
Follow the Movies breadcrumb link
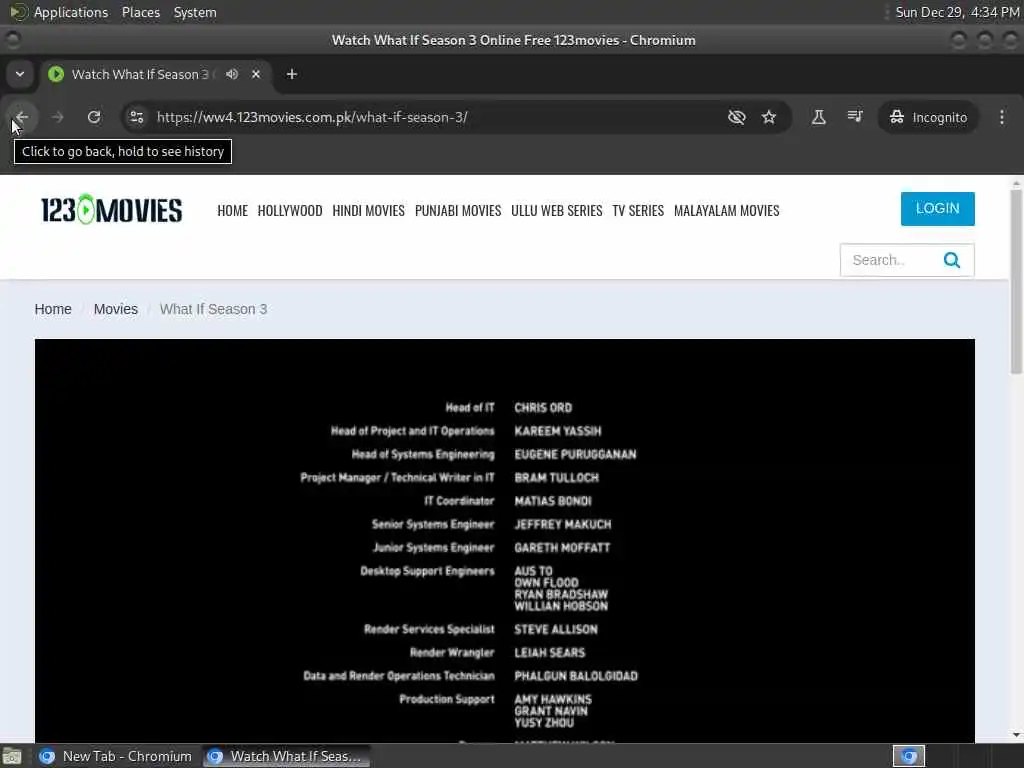tap(116, 310)
